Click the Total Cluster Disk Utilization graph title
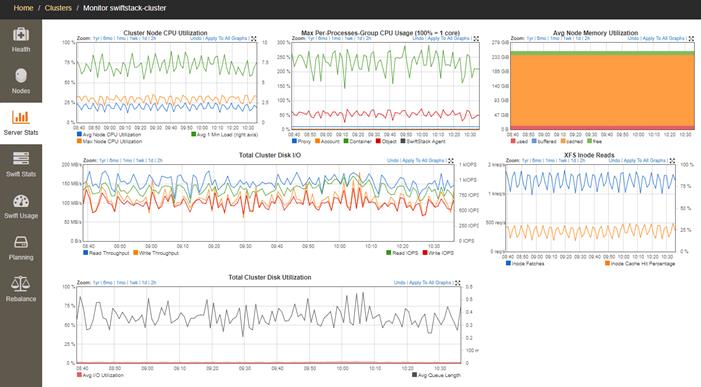The image size is (701, 387). 270,277
